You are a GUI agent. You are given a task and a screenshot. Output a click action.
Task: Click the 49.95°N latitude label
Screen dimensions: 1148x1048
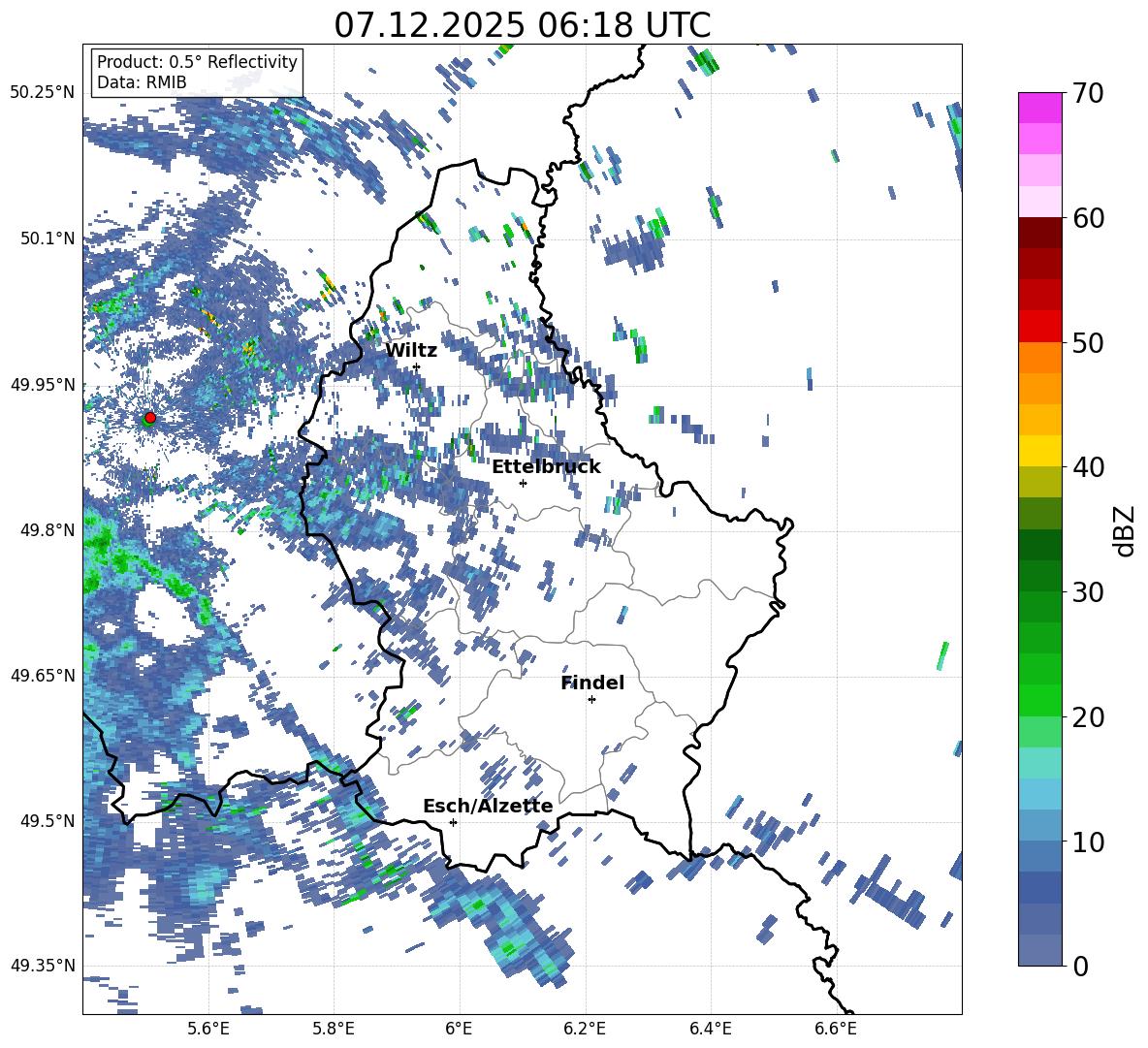tap(43, 384)
